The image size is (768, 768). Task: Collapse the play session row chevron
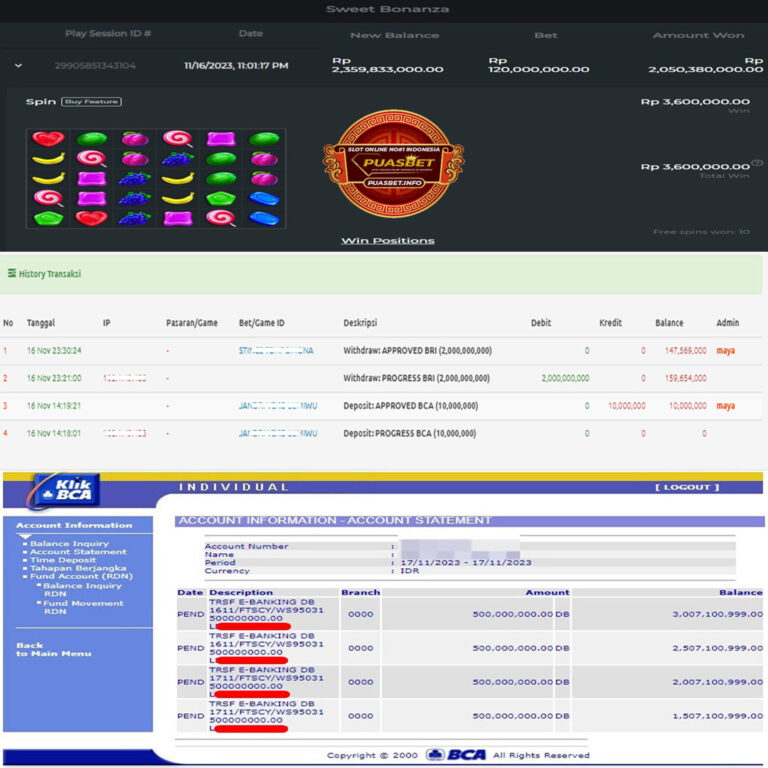(18, 66)
